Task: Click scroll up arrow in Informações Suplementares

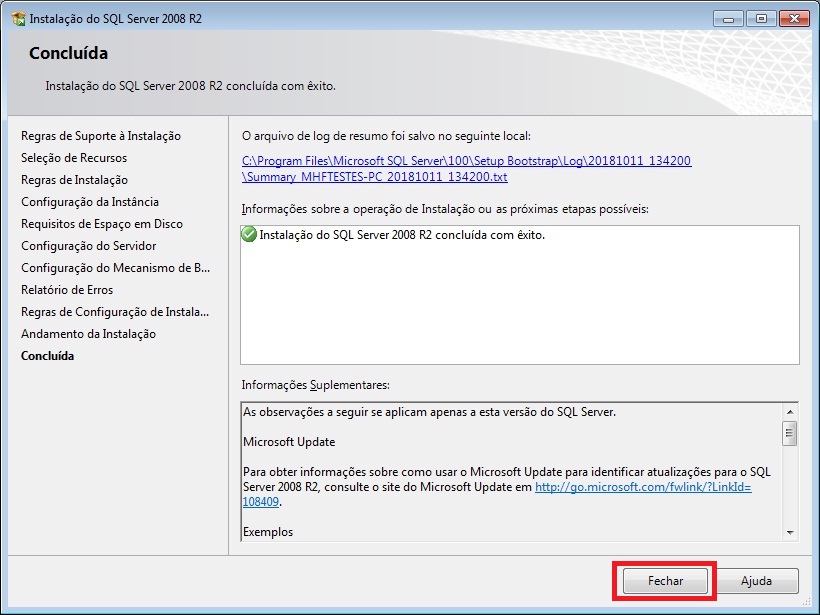Action: [790, 412]
